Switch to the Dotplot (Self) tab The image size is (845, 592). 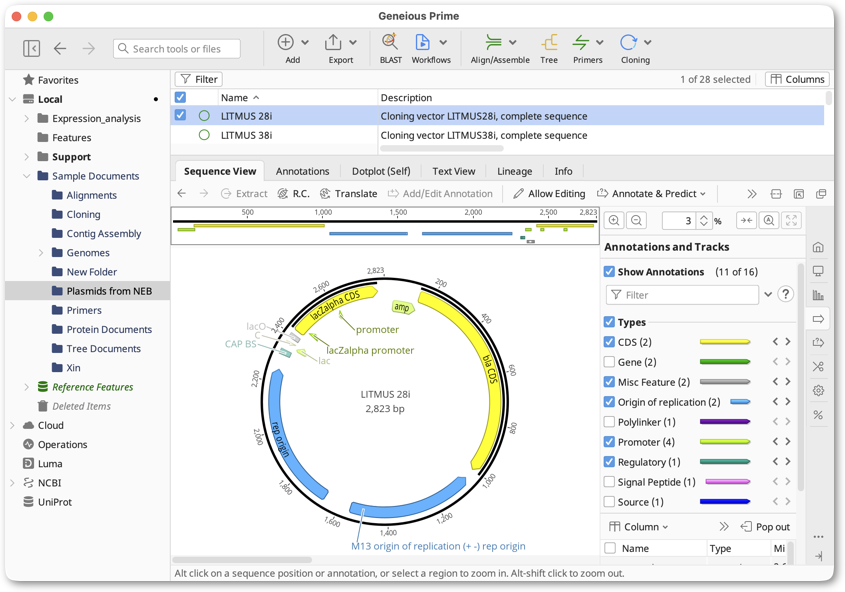coord(381,171)
